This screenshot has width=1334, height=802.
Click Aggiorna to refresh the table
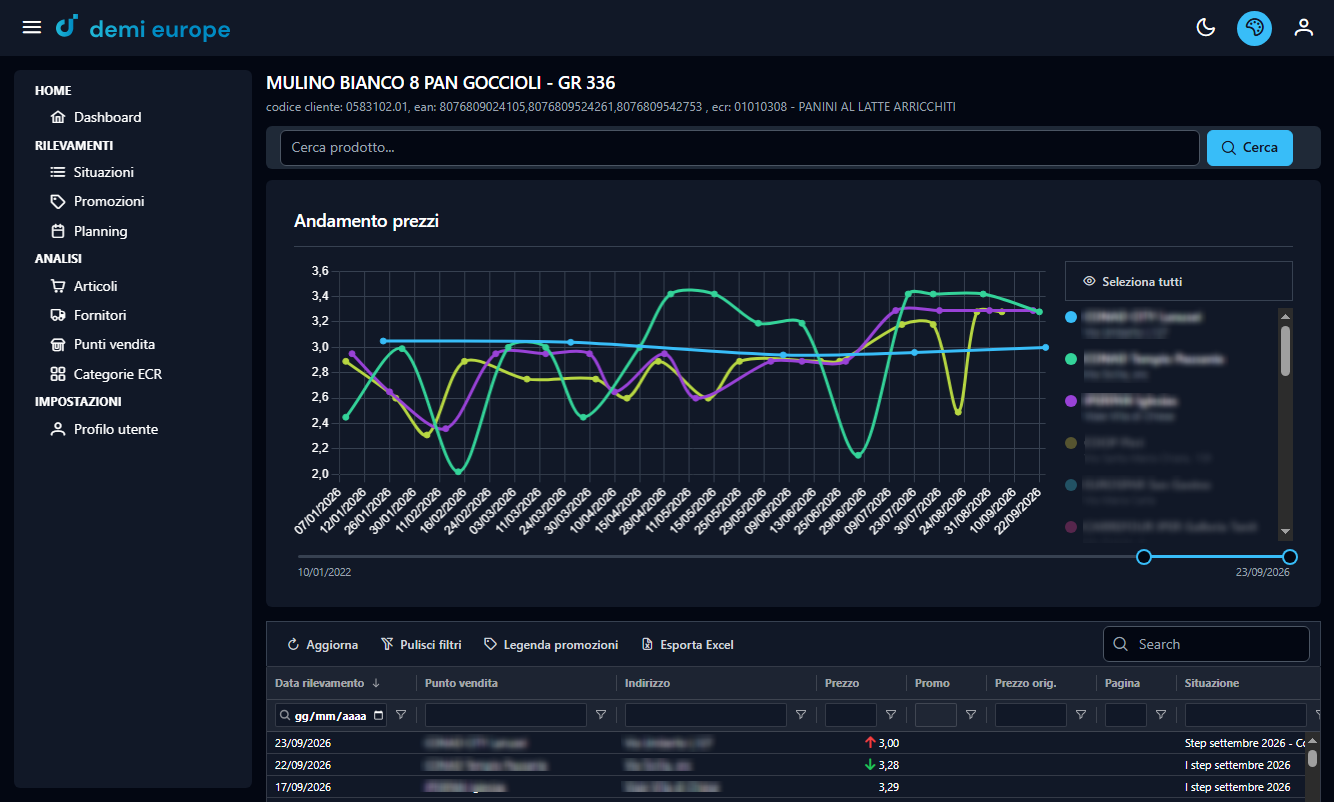pyautogui.click(x=322, y=645)
